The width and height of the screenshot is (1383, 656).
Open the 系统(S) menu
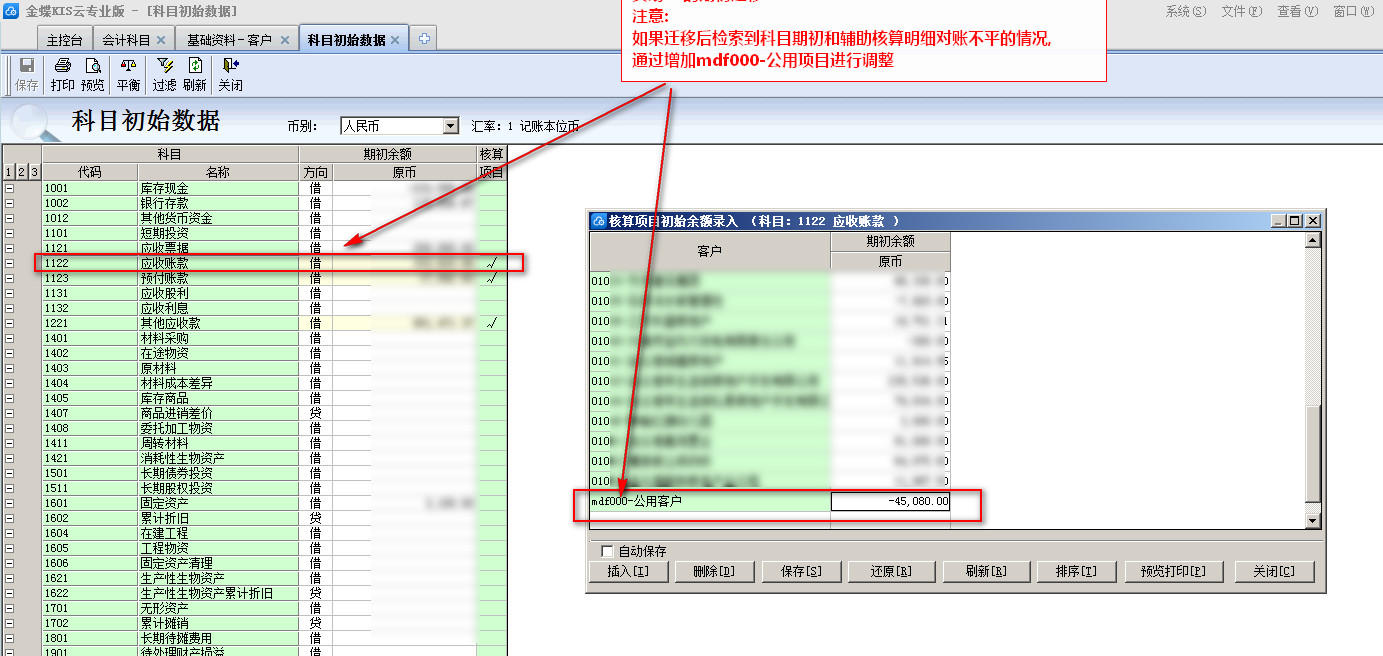tap(1185, 11)
